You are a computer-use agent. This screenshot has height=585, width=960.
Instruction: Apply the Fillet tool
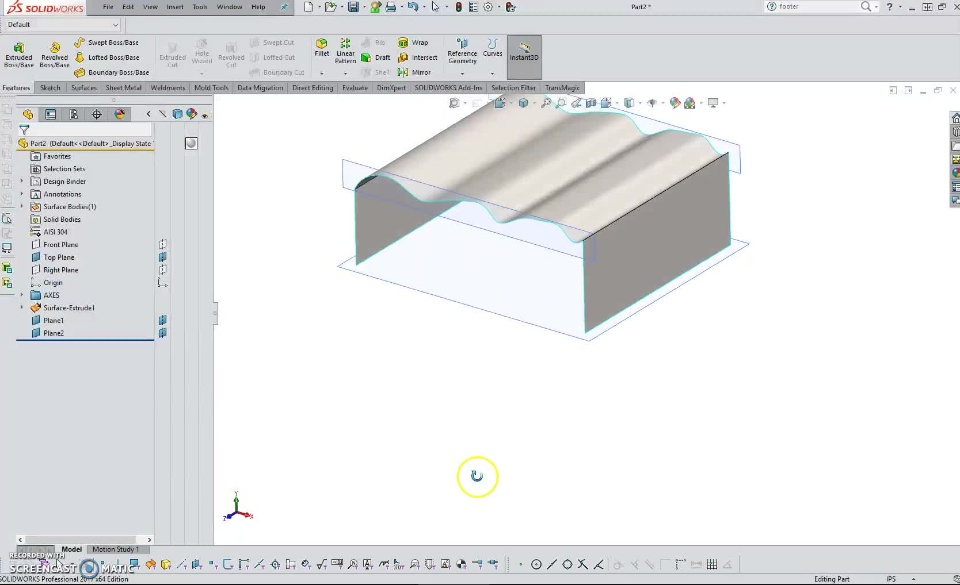tap(321, 47)
